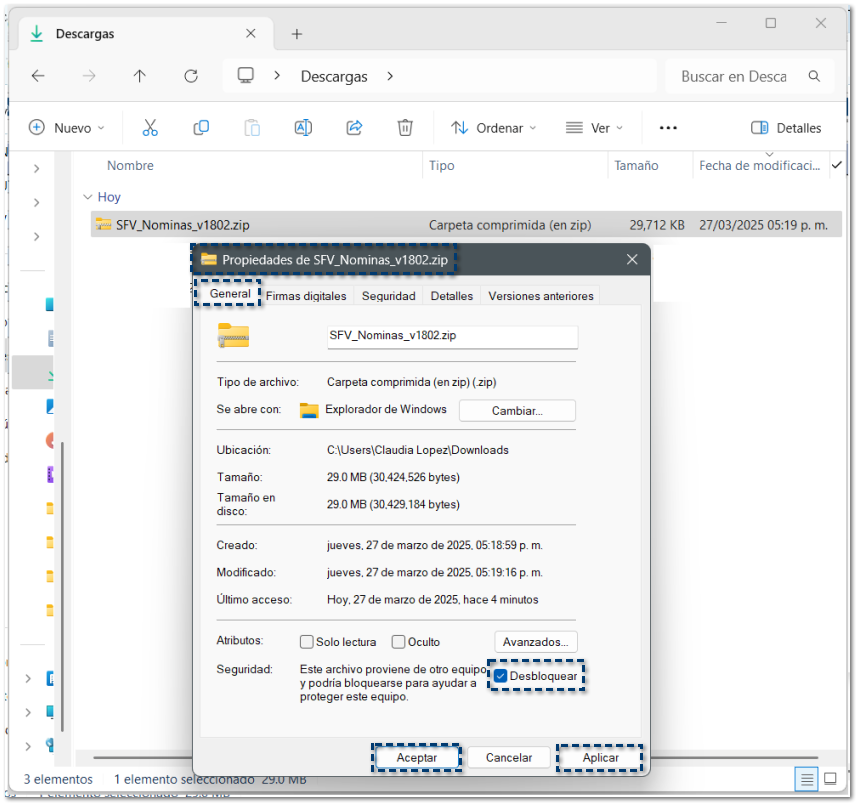Click the filename field in properties
Screen dimensions: 859x806
[451, 337]
